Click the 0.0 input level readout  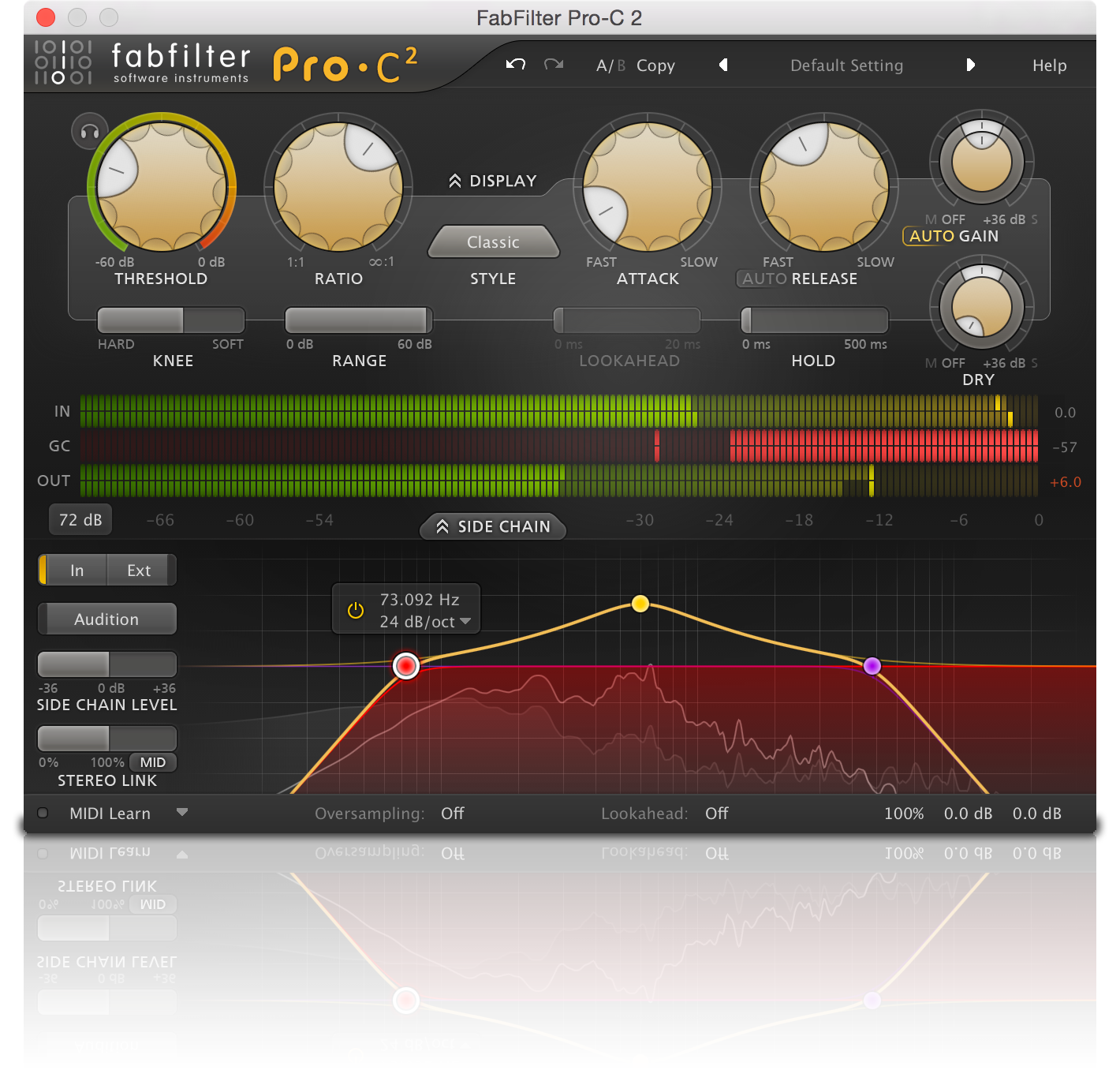[1066, 413]
